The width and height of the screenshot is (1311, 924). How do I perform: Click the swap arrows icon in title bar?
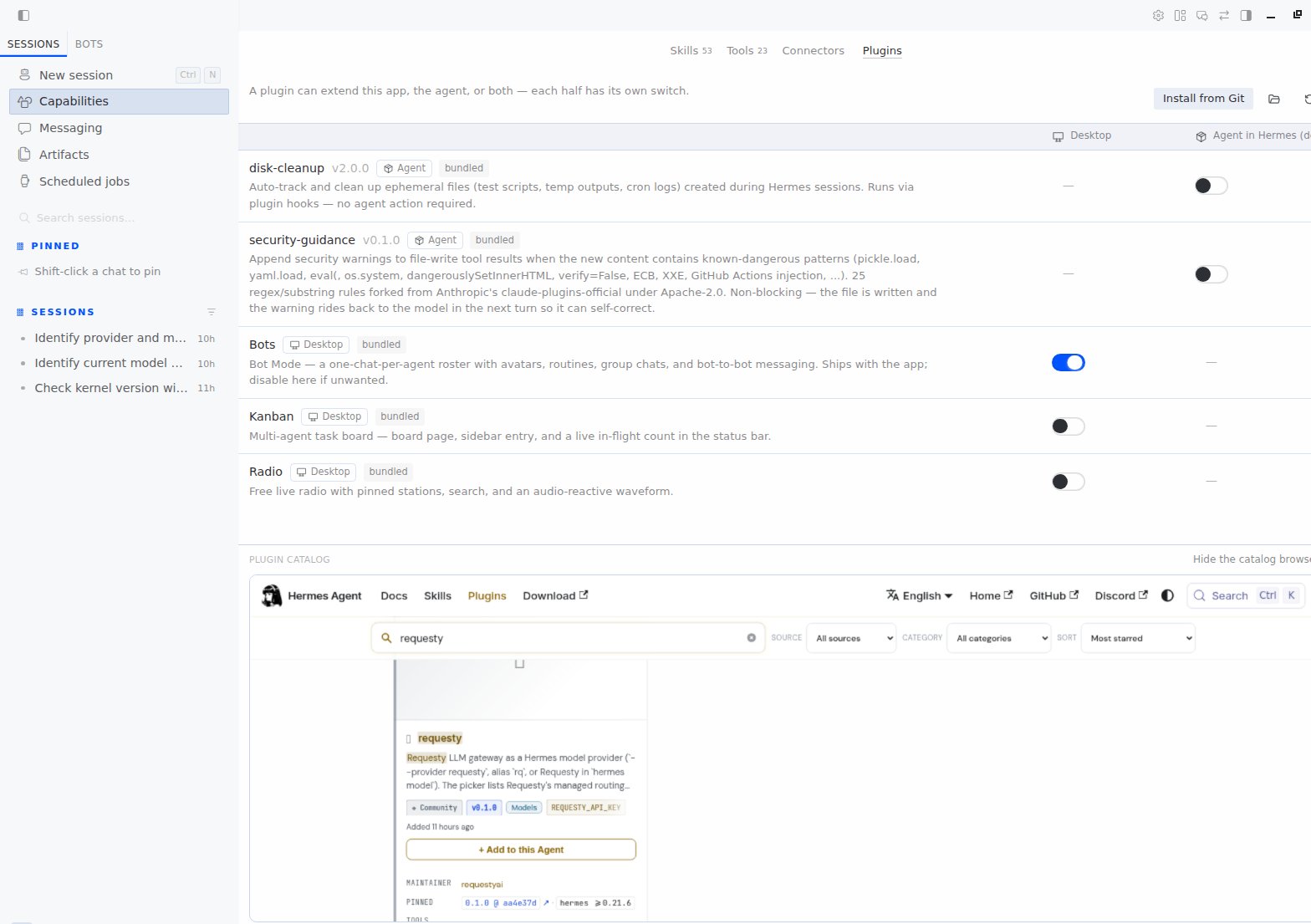1224,15
